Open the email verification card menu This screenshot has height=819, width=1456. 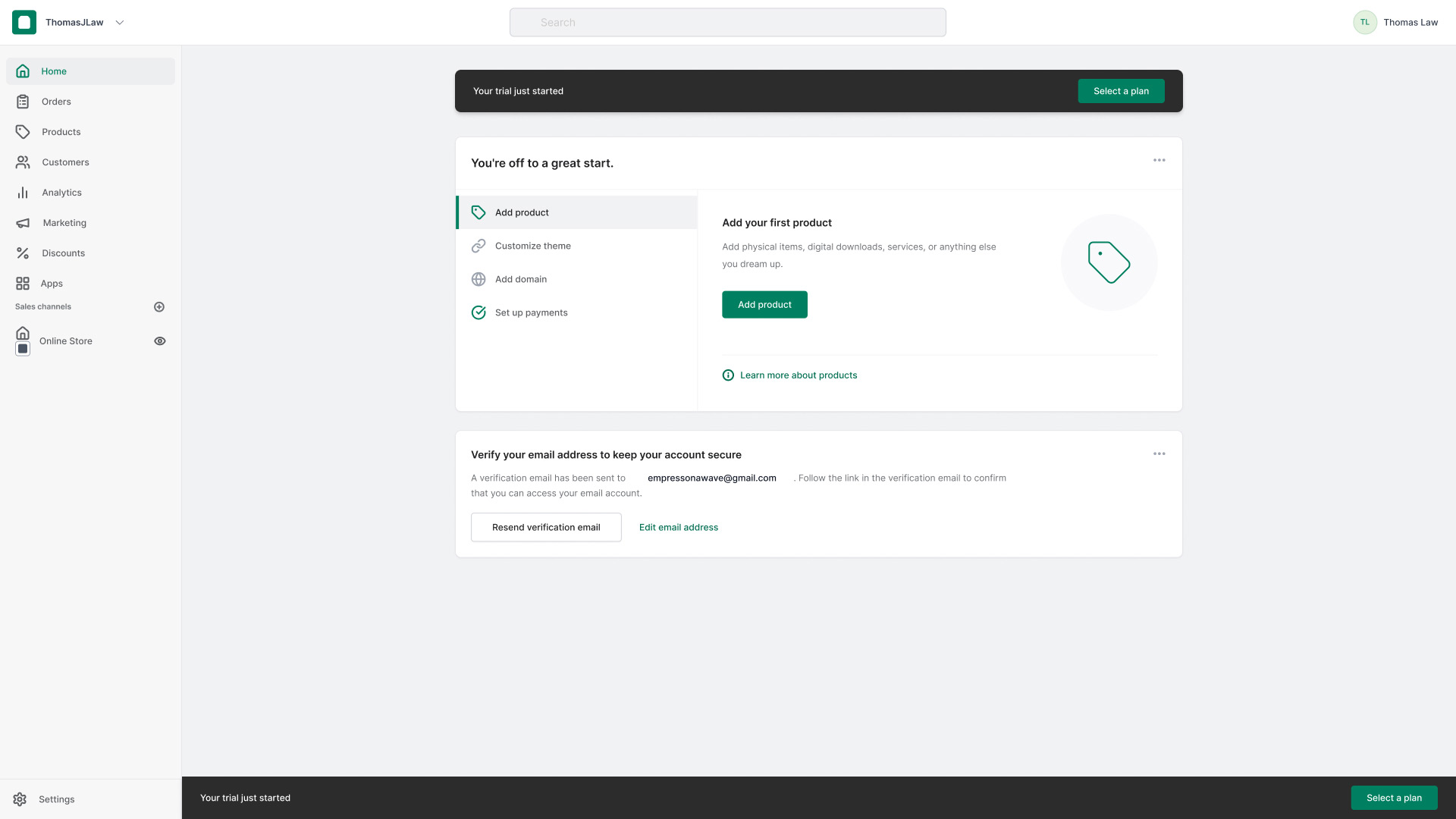[1159, 453]
